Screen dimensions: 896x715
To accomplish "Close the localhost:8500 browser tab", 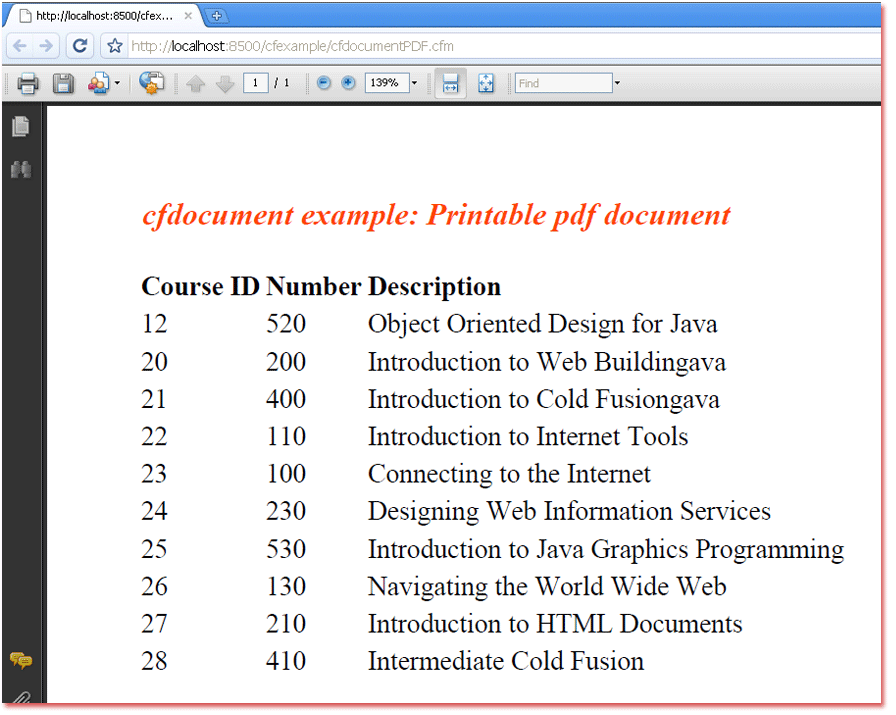I will pyautogui.click(x=187, y=16).
